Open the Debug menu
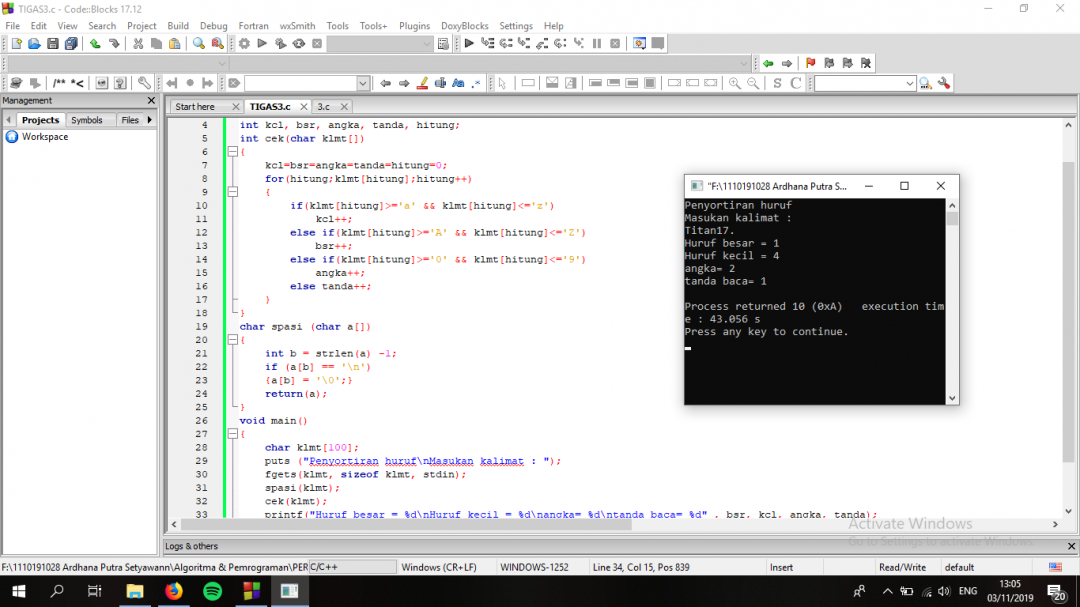Viewport: 1080px width, 607px height. [214, 25]
